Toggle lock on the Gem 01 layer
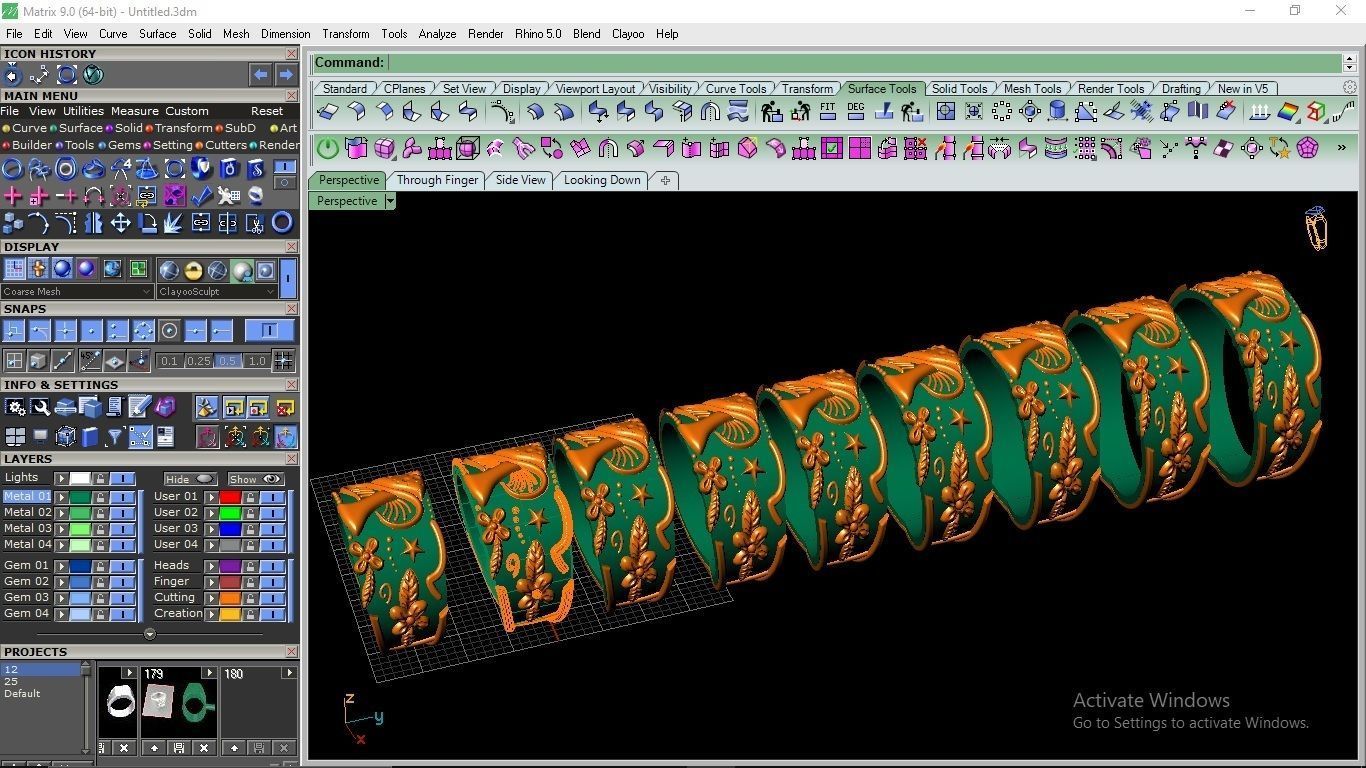Image resolution: width=1366 pixels, height=768 pixels. [x=100, y=566]
